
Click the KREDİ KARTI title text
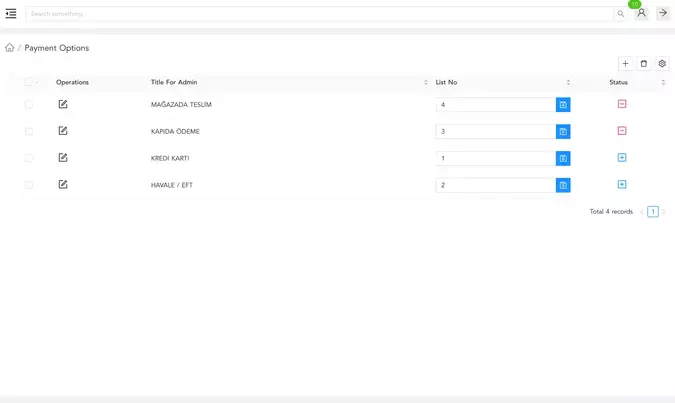[170, 158]
